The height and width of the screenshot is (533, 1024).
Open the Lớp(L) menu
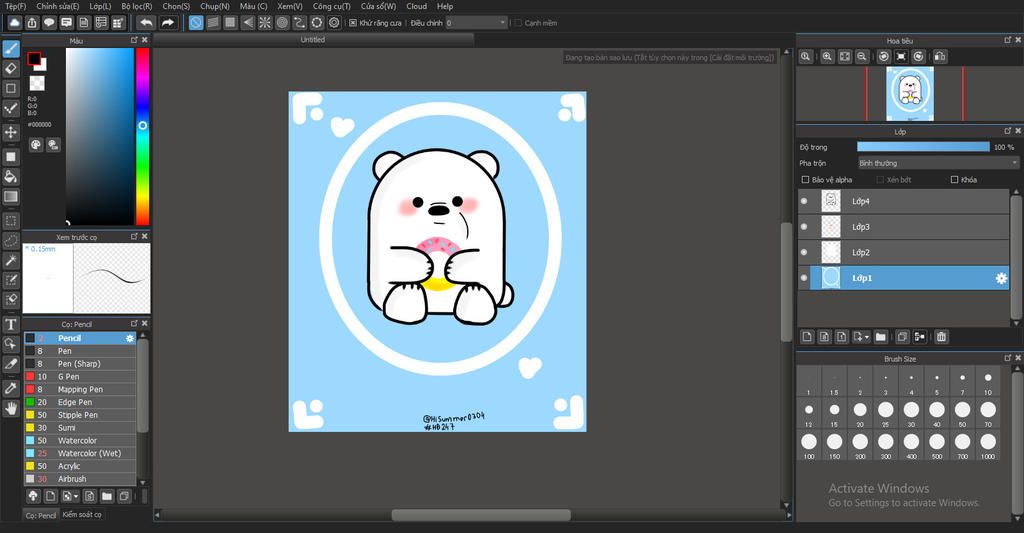point(100,7)
